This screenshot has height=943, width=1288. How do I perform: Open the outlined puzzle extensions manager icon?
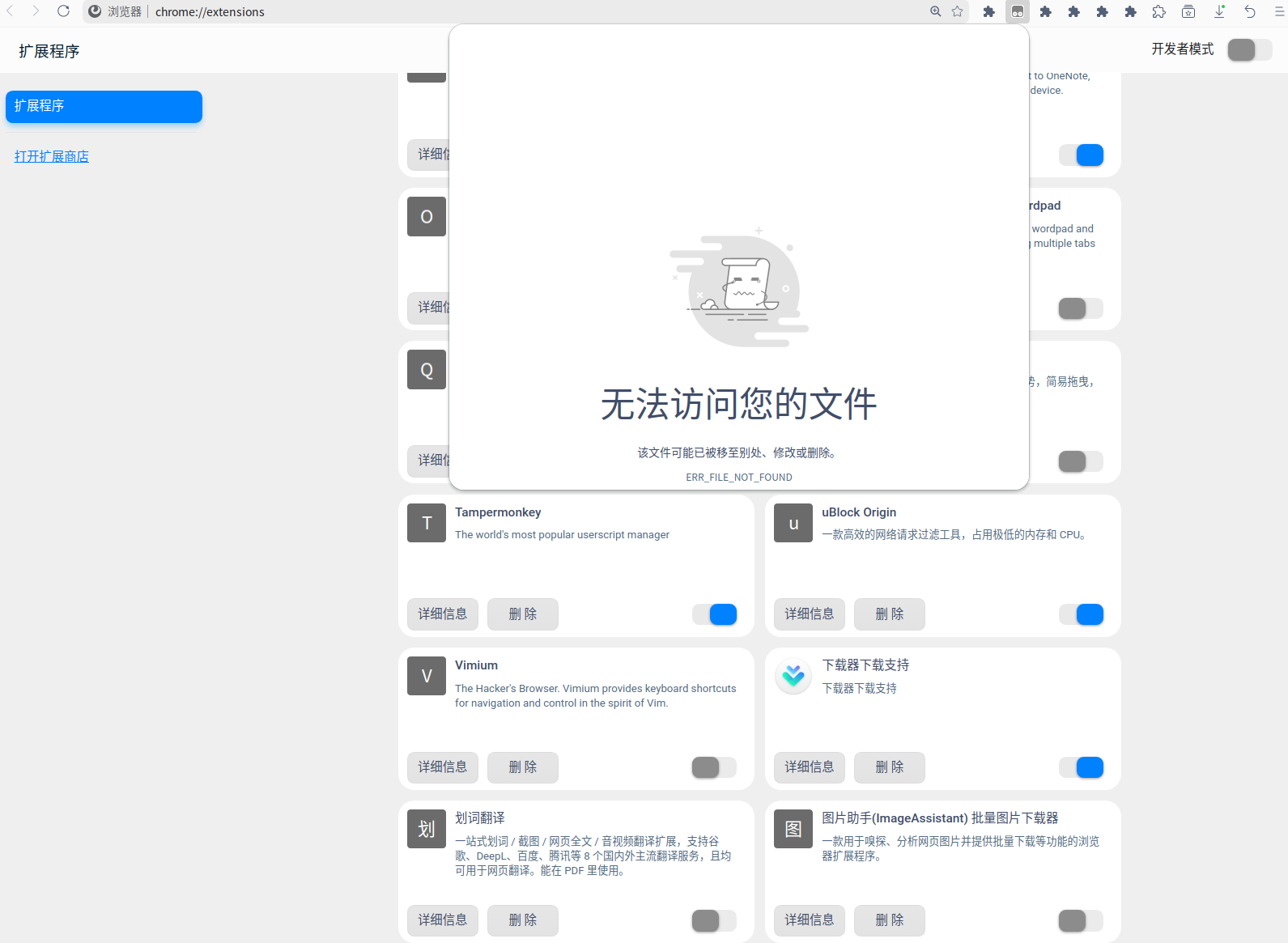[x=1159, y=11]
